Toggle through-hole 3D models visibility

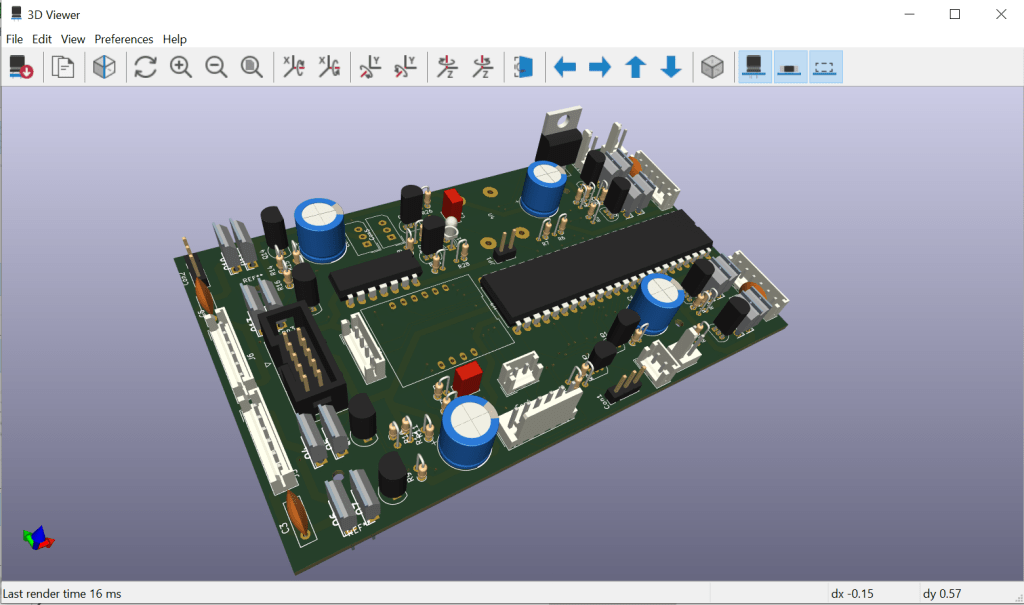[755, 67]
